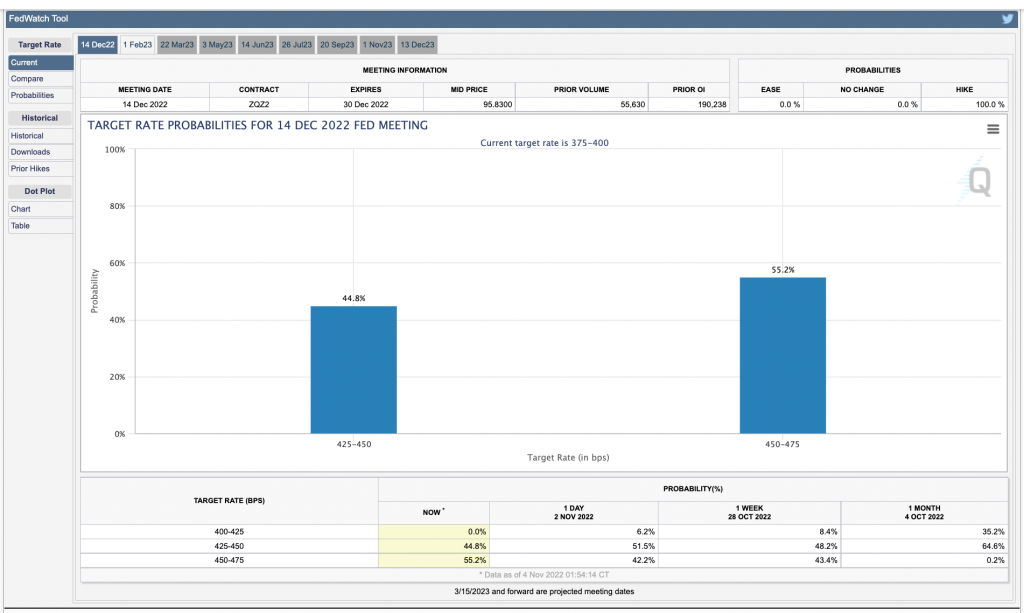
Task: Click the 64.6% one-month probability cell
Action: click(924, 546)
